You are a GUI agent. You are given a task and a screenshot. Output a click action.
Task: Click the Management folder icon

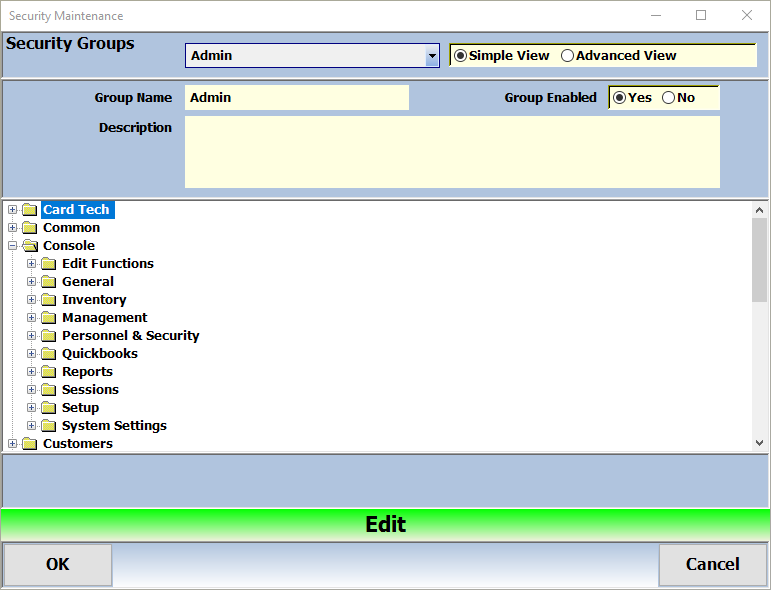click(x=48, y=318)
